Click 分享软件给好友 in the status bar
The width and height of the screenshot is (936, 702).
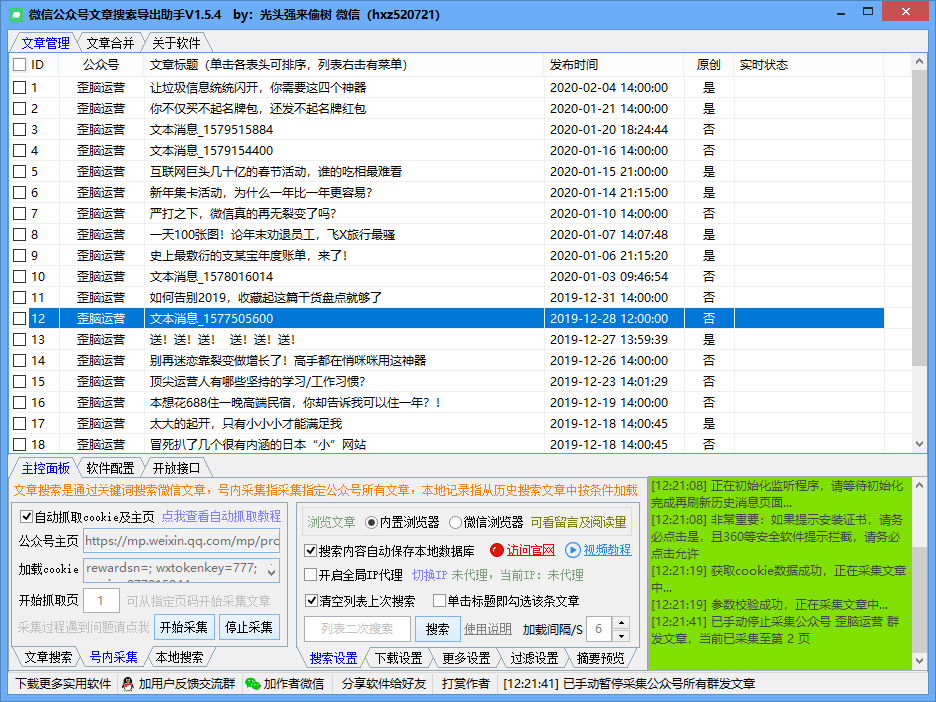(x=384, y=683)
